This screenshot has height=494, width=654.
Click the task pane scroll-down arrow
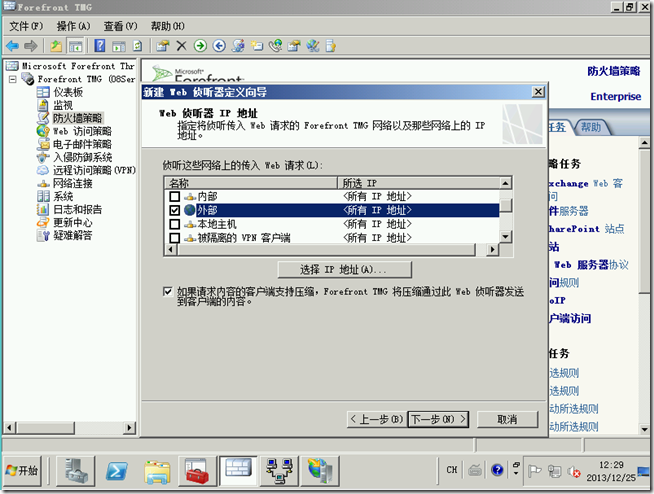644,429
